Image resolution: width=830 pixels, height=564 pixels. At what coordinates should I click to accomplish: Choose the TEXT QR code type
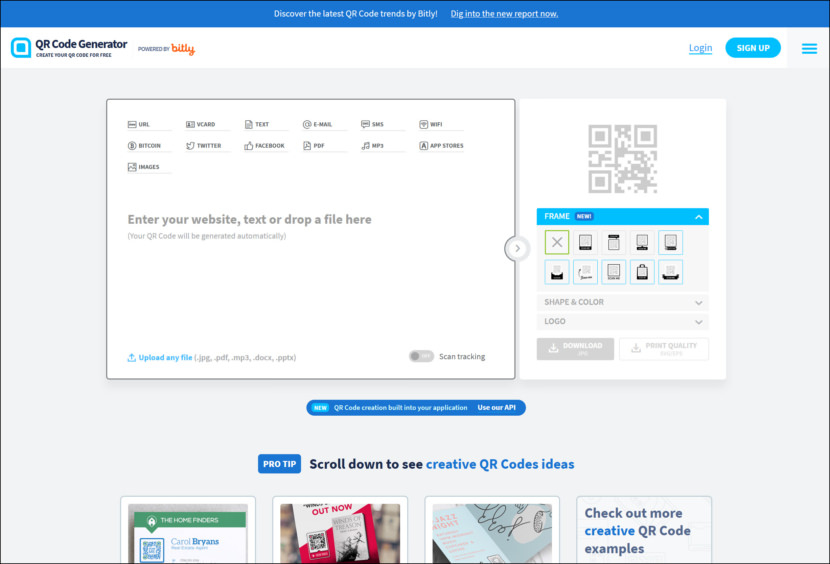[266, 124]
